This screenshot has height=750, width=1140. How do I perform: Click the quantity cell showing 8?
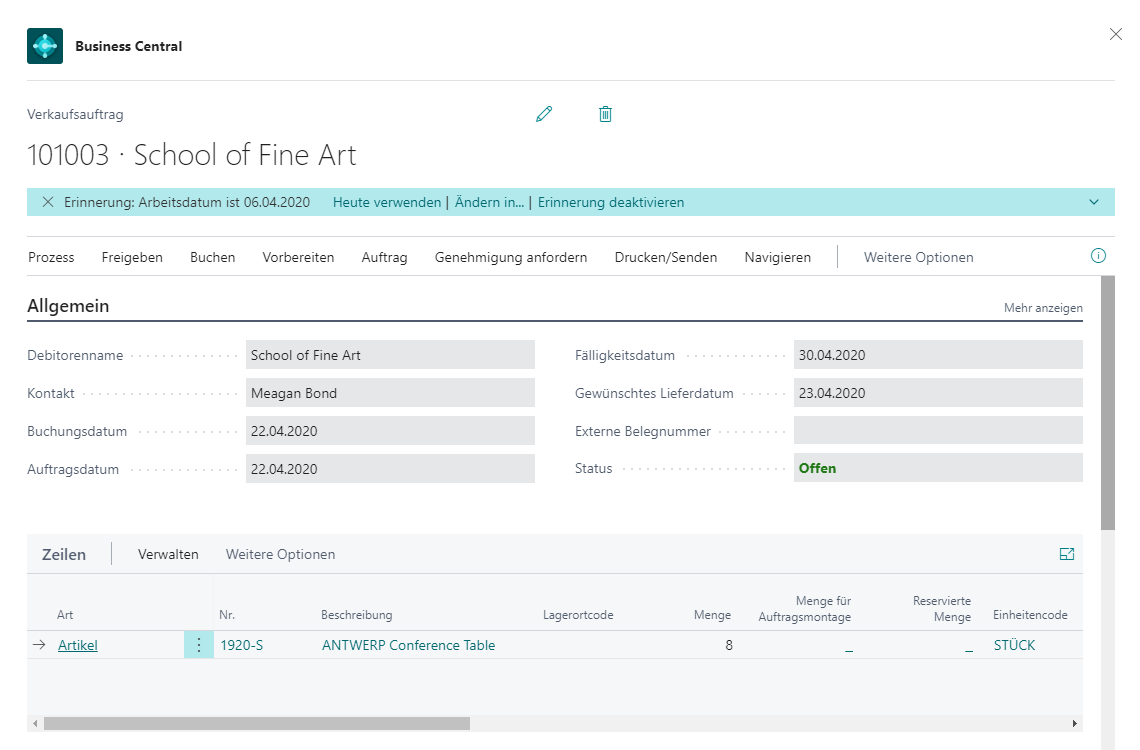pyautogui.click(x=728, y=645)
